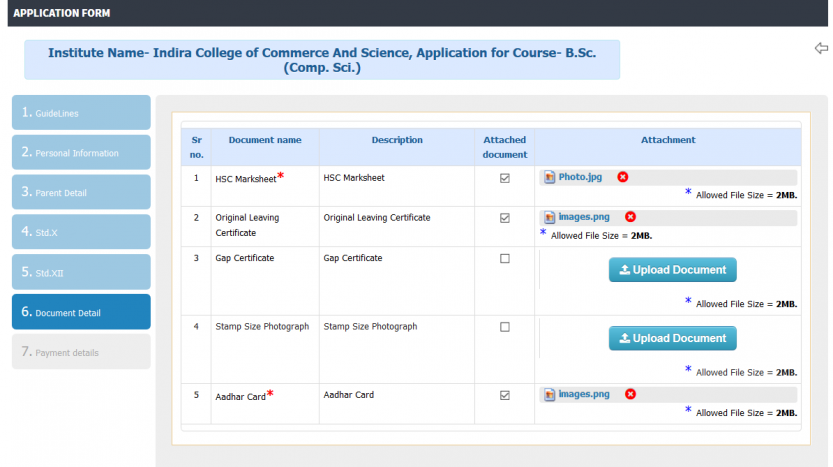
Task: Open images.png link in Aadhar Card row
Action: coord(584,394)
